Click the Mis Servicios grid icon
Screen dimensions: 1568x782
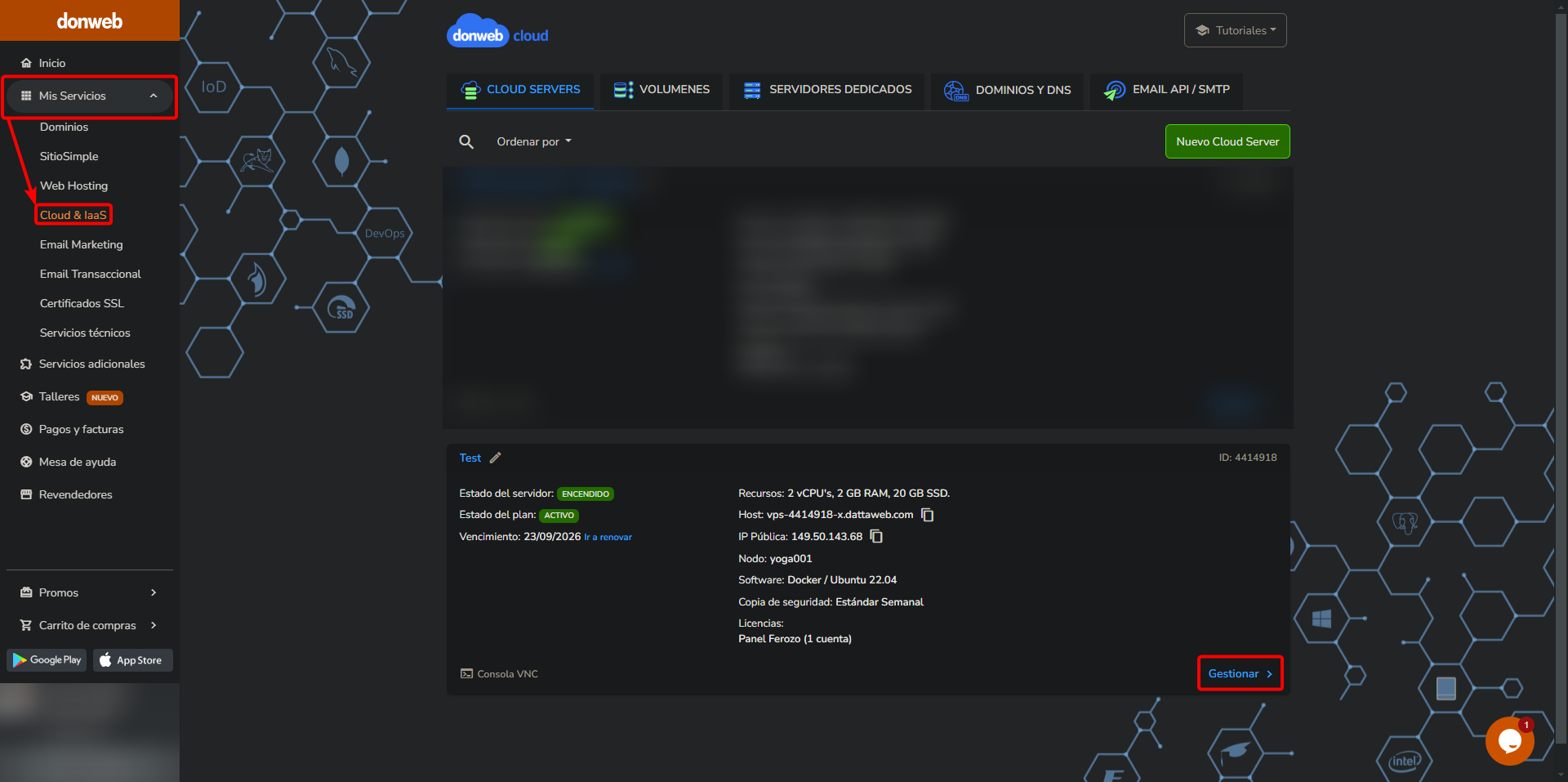pyautogui.click(x=26, y=96)
